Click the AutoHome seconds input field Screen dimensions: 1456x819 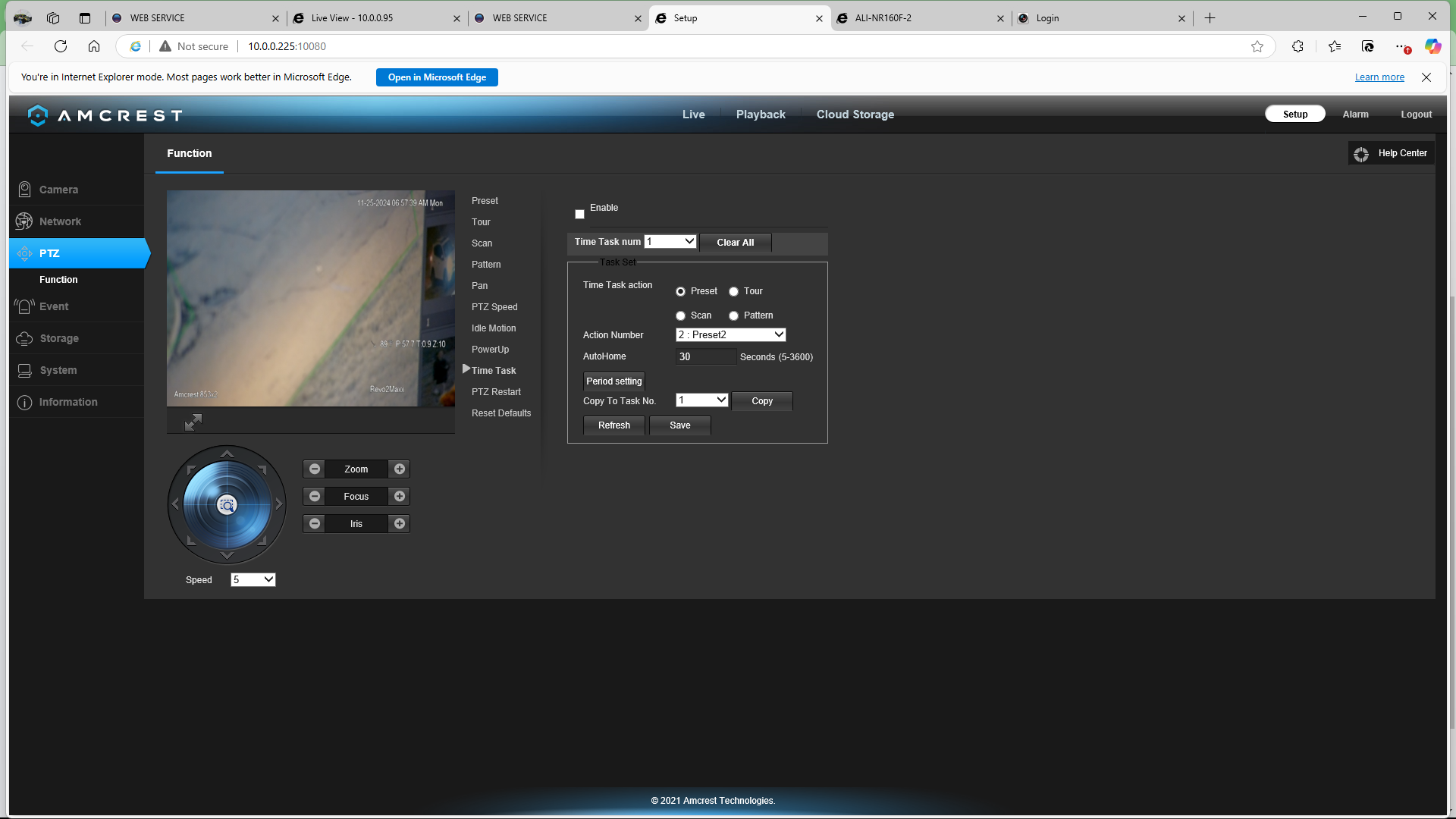coord(706,356)
